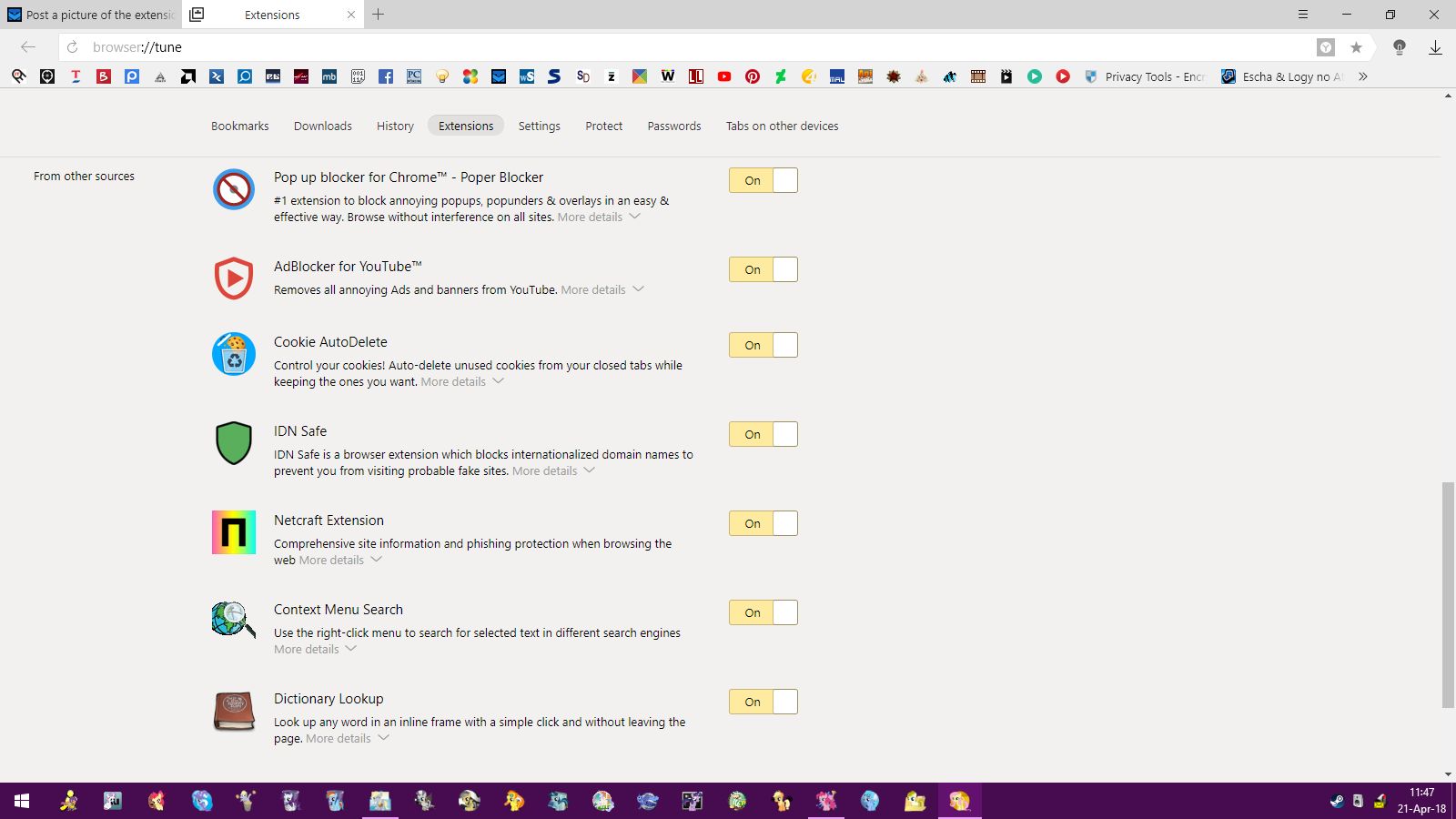
Task: Open the DeviantArt green bookmark
Action: pos(781,76)
